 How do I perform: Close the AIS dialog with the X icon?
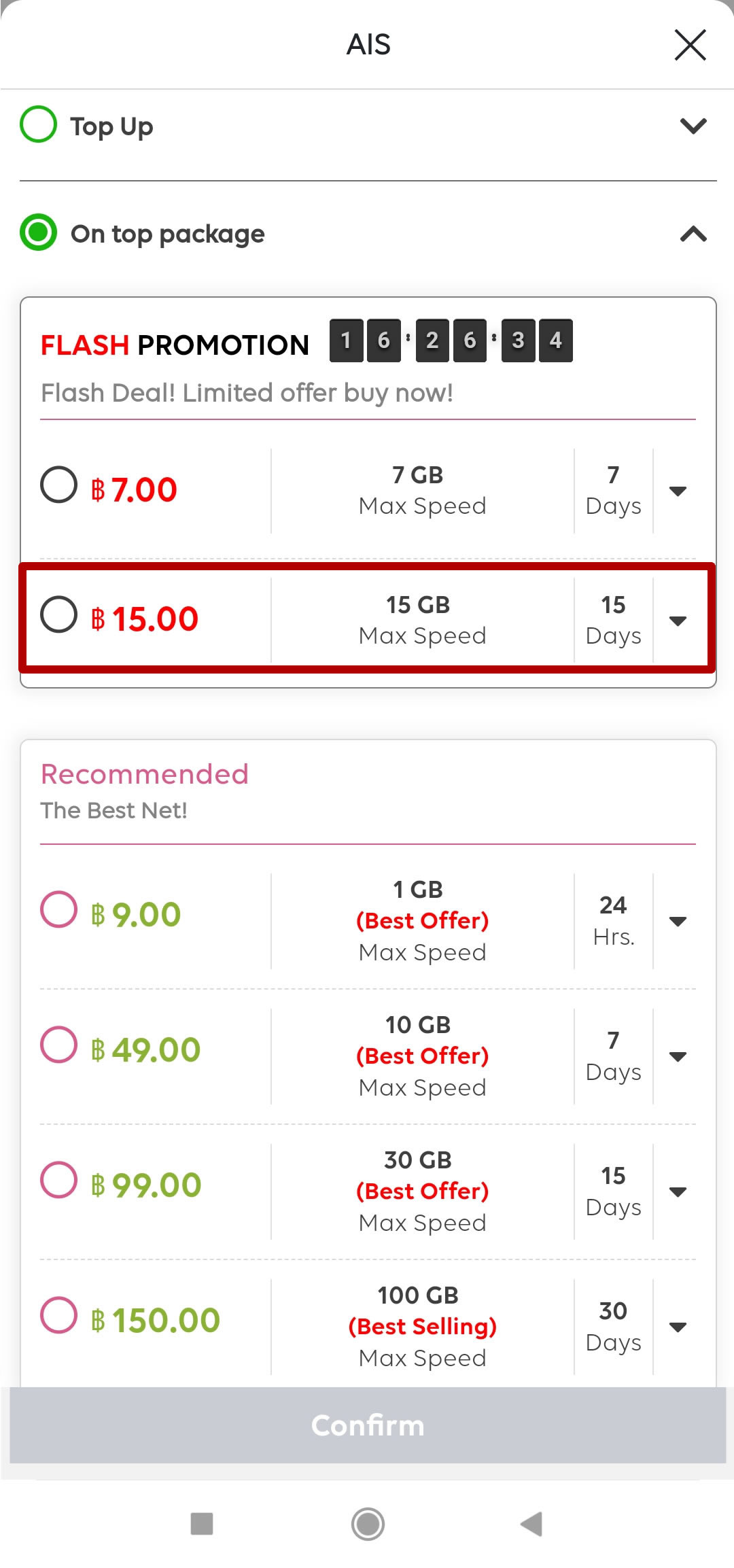pos(690,45)
